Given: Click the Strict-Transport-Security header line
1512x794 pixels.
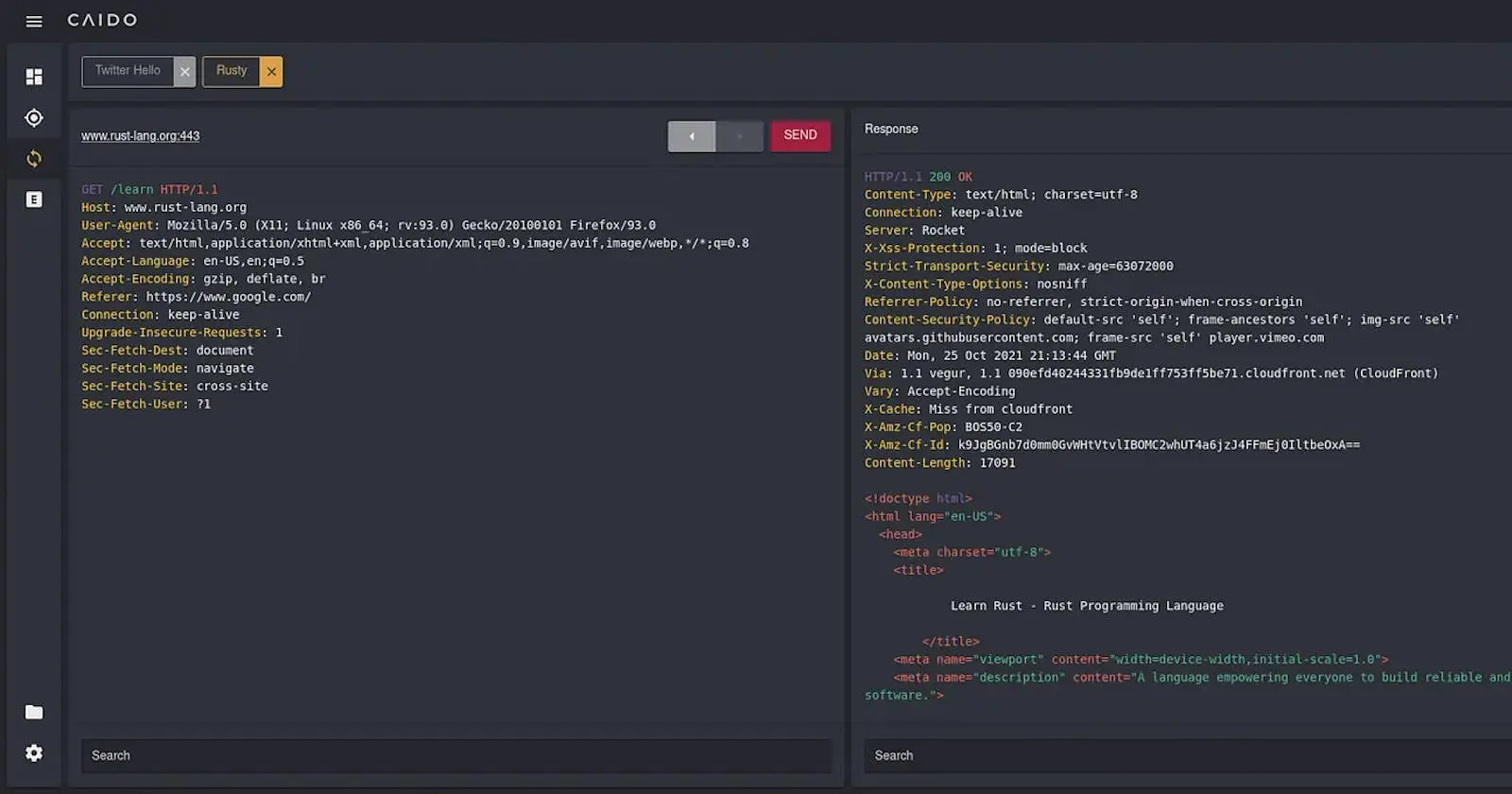Looking at the screenshot, I should [1019, 268].
